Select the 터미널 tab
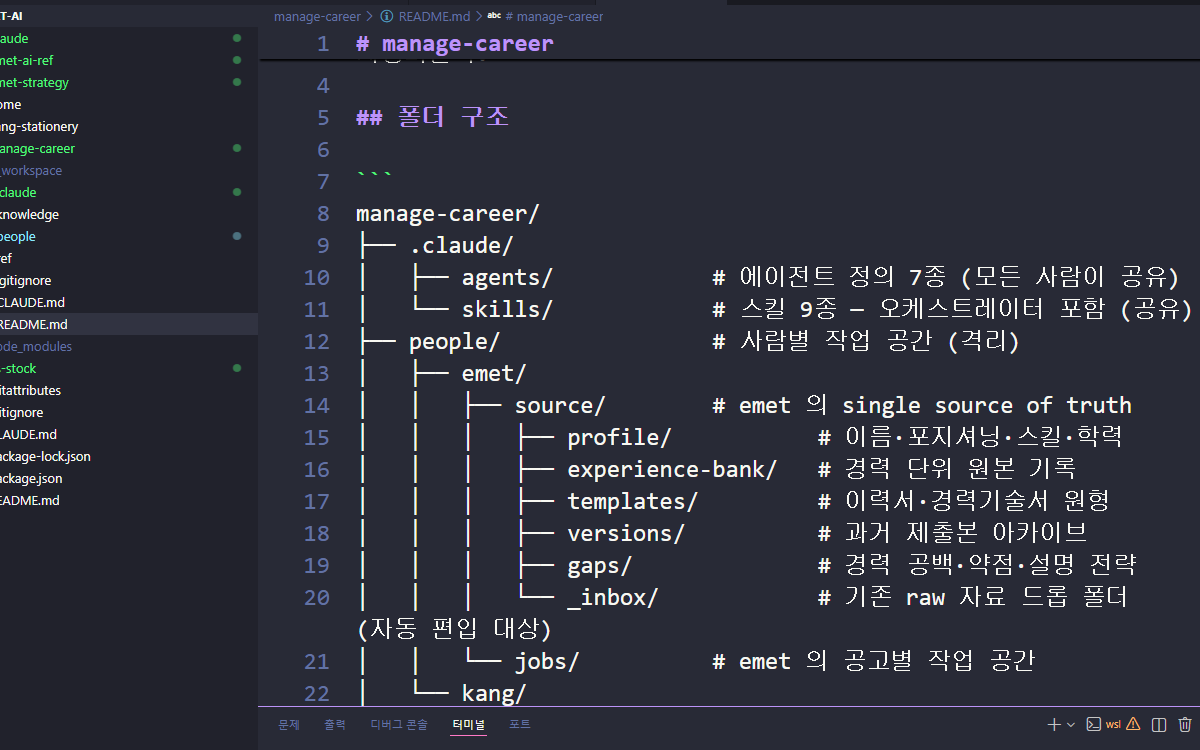The width and height of the screenshot is (1200, 750). pos(468,724)
